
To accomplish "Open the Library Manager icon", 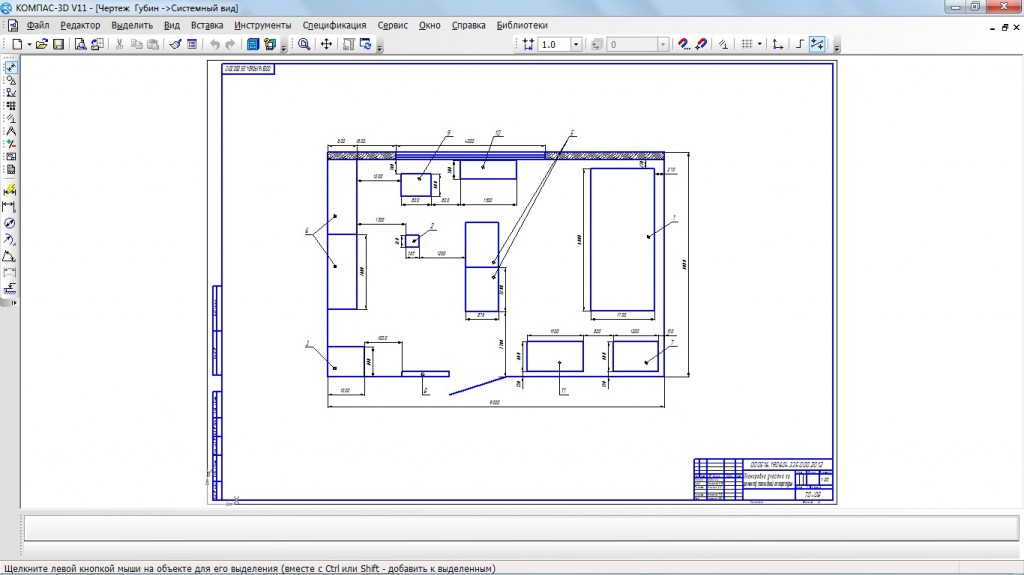I will pyautogui.click(x=253, y=44).
